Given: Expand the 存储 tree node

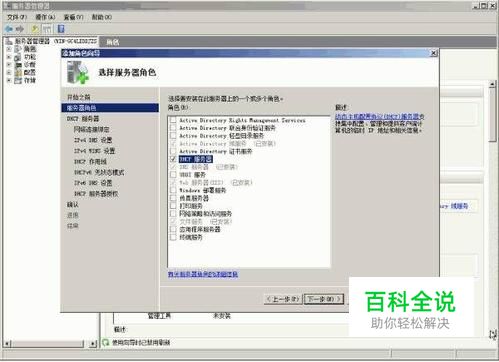Looking at the screenshot, I should point(9,80).
